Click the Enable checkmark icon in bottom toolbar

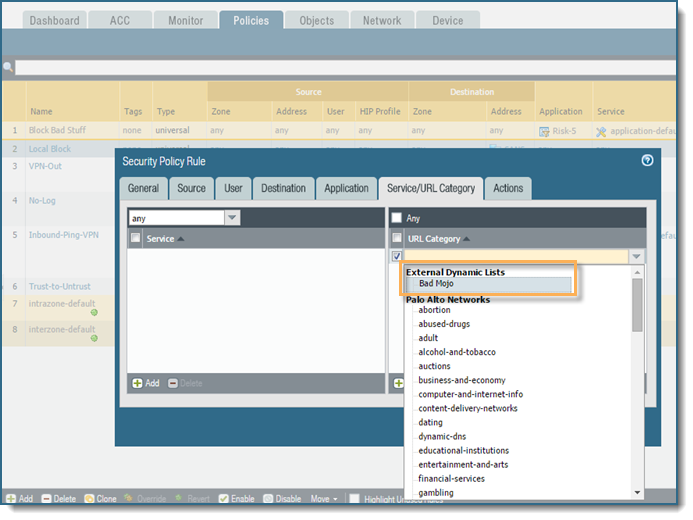224,498
